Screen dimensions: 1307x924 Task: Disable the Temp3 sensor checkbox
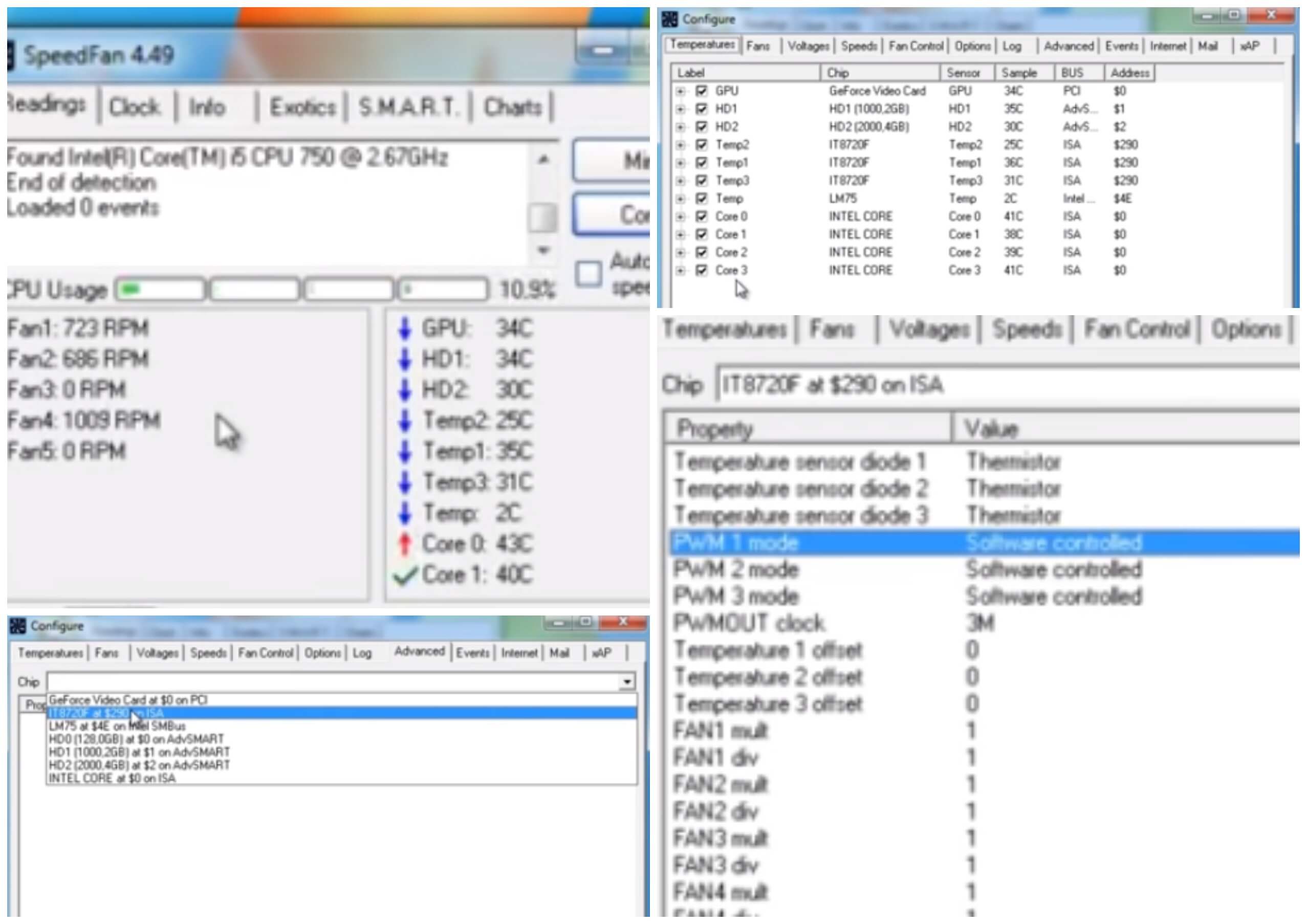(701, 181)
